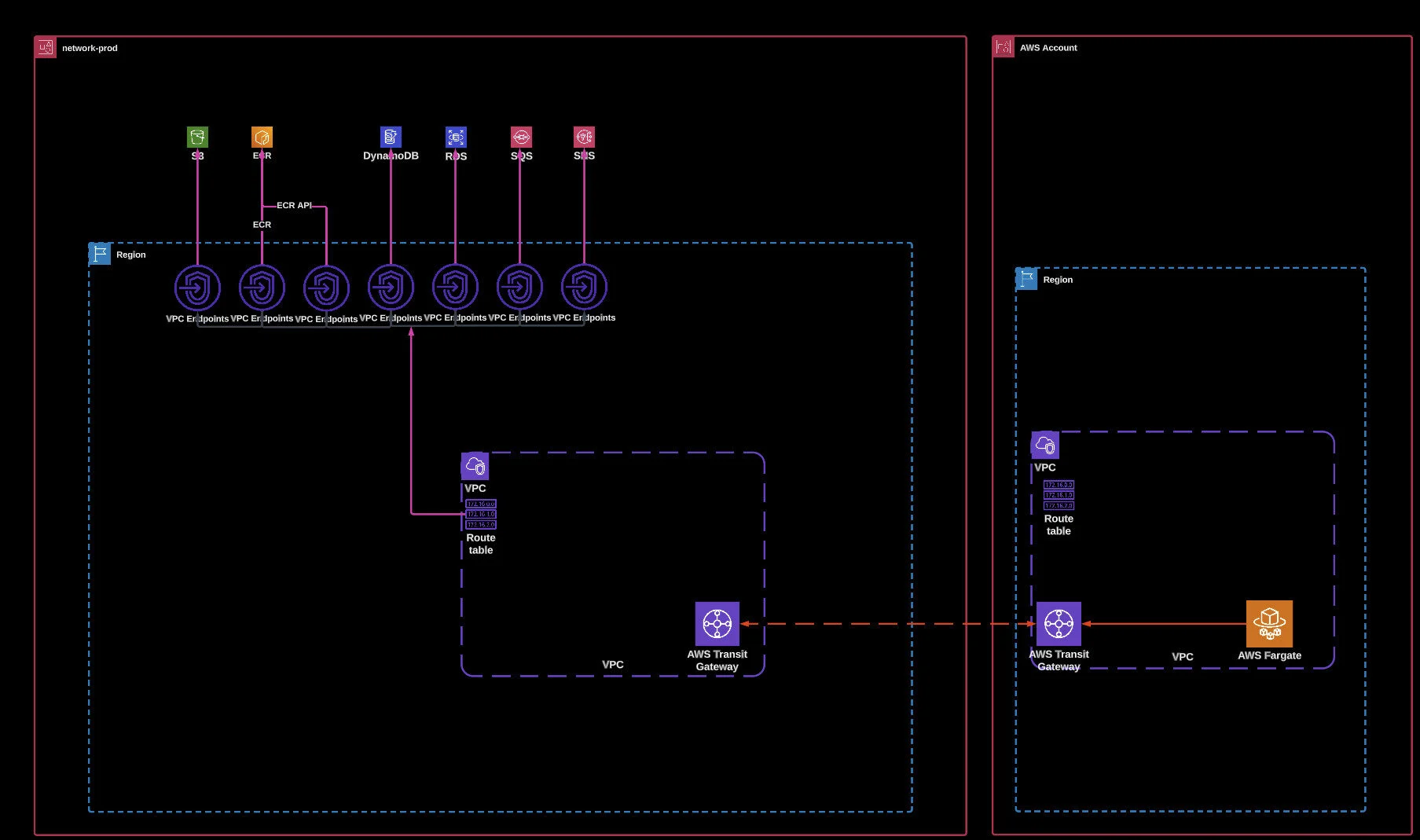The width and height of the screenshot is (1420, 840).
Task: Click the AWS Fargate icon
Action: [1269, 624]
